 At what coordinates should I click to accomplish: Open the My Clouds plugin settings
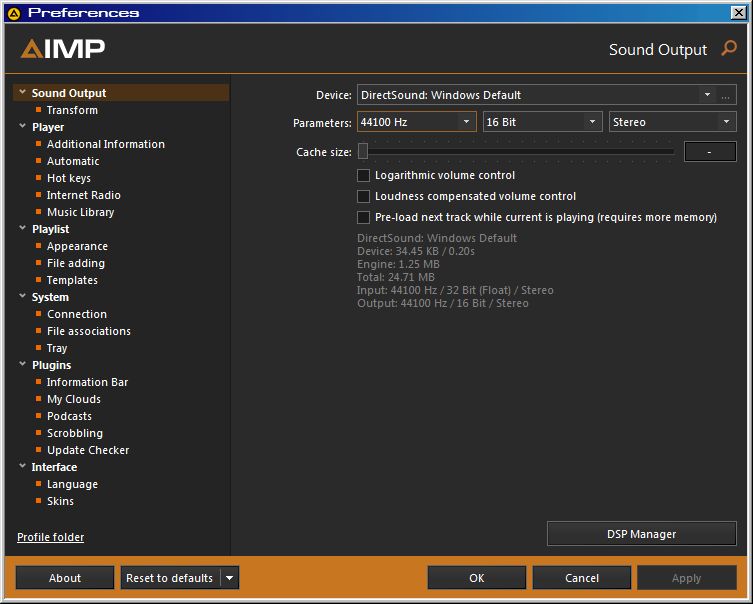click(74, 399)
